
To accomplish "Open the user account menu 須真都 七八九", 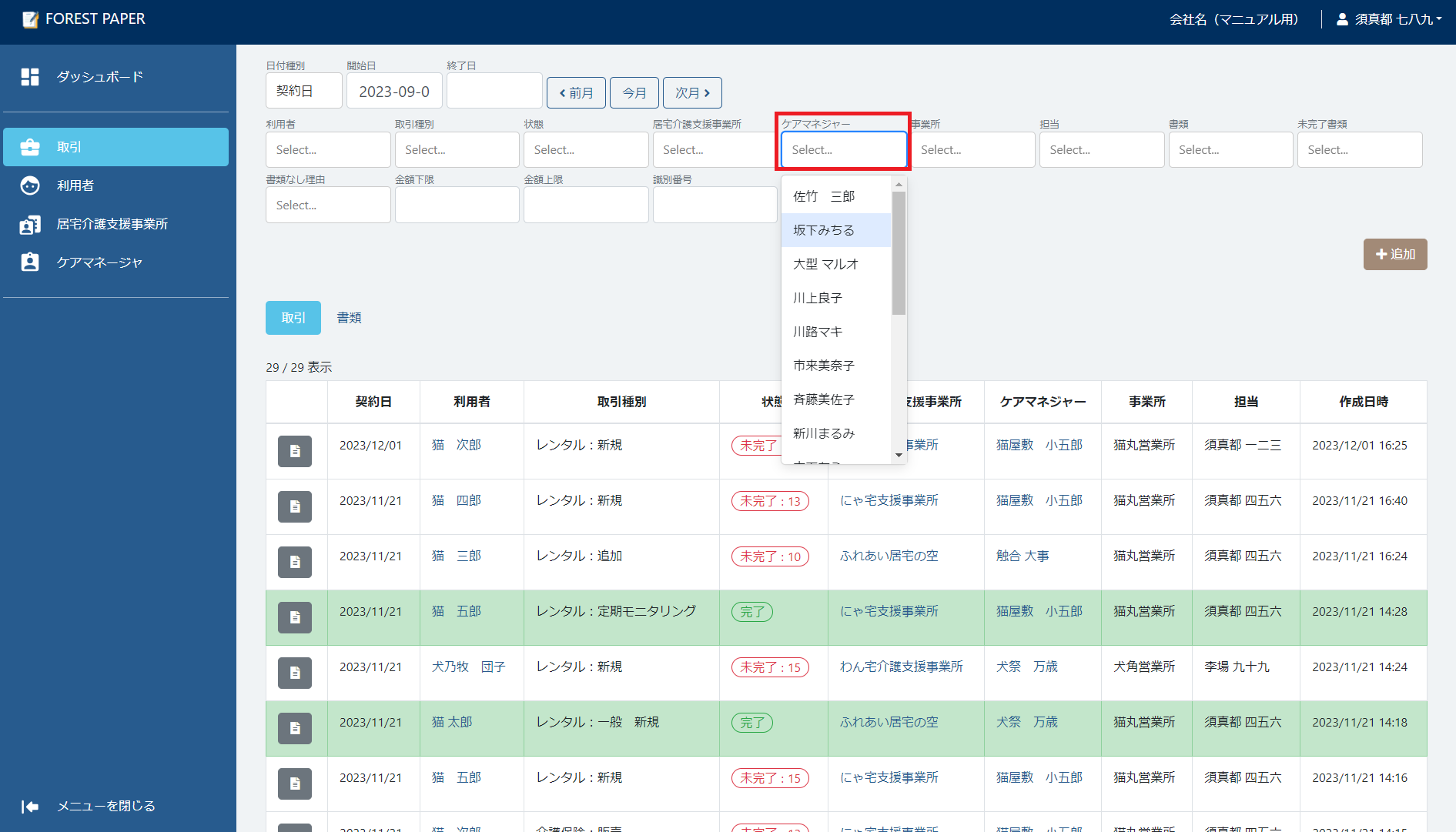I will [1390, 19].
